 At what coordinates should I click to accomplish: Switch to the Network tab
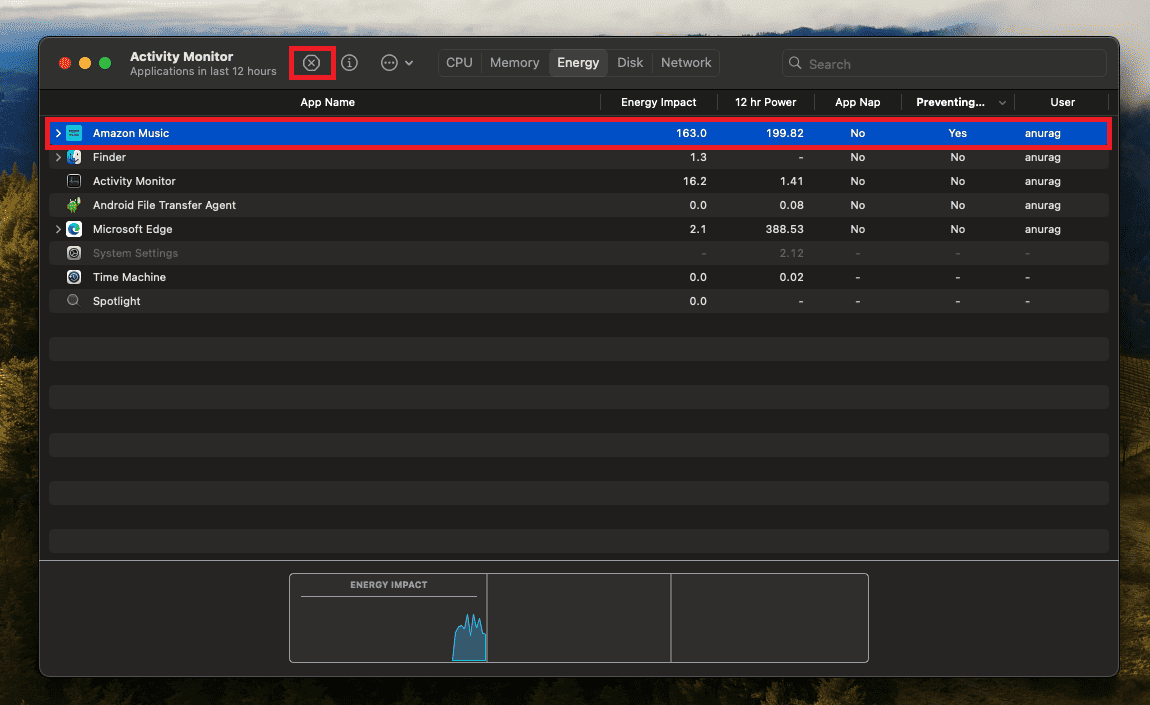pyautogui.click(x=686, y=63)
